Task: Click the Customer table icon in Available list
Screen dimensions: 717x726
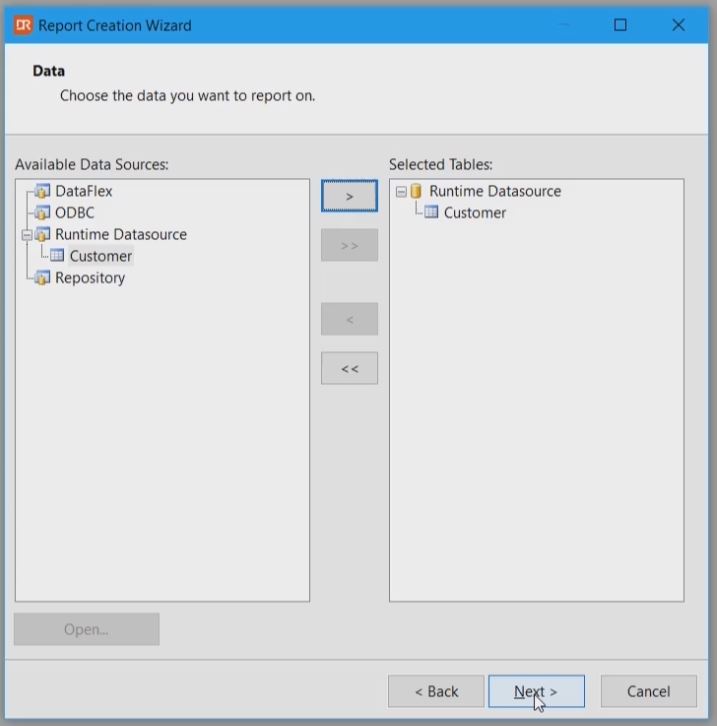Action: (57, 256)
